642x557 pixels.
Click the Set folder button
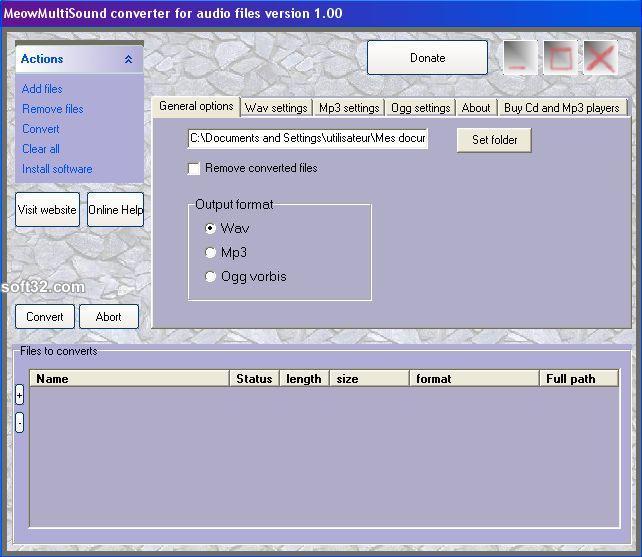pyautogui.click(x=494, y=140)
